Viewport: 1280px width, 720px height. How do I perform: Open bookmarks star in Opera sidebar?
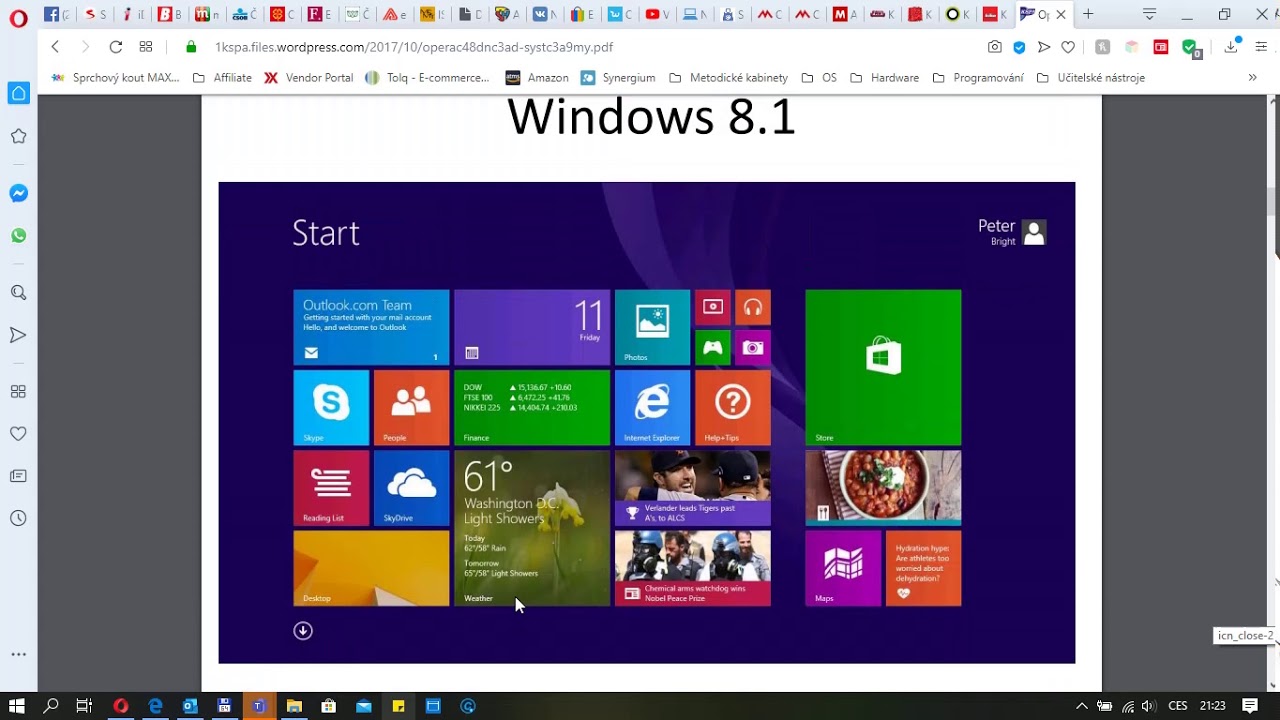point(18,136)
